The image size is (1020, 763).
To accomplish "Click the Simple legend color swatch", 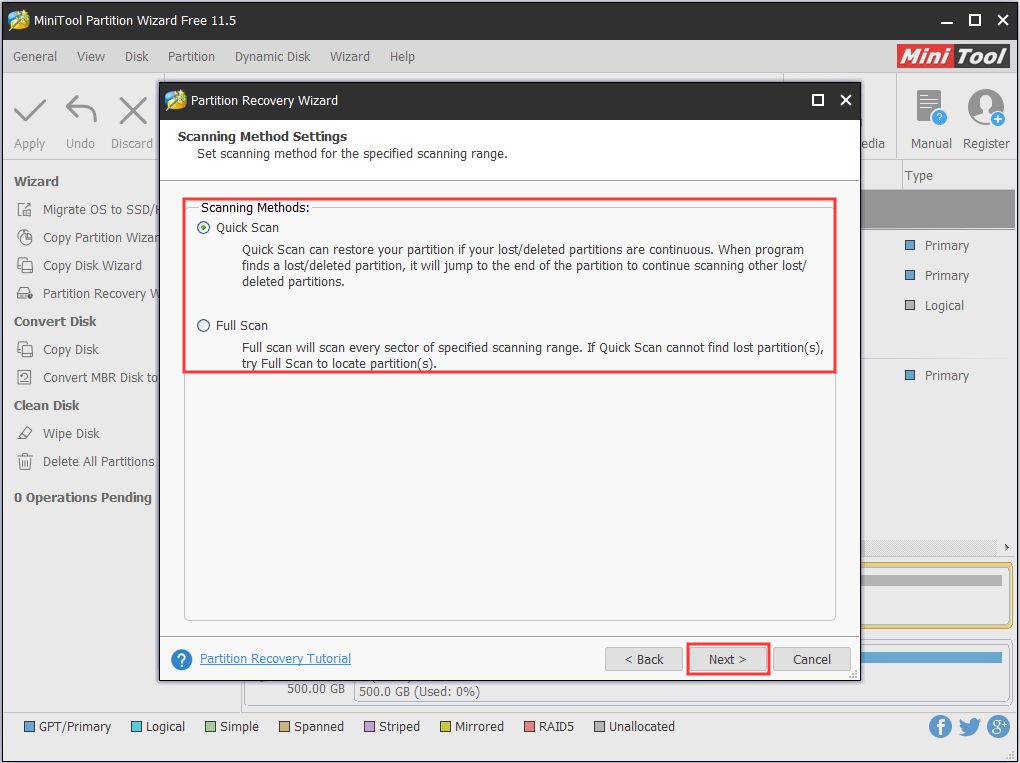I will [x=211, y=727].
